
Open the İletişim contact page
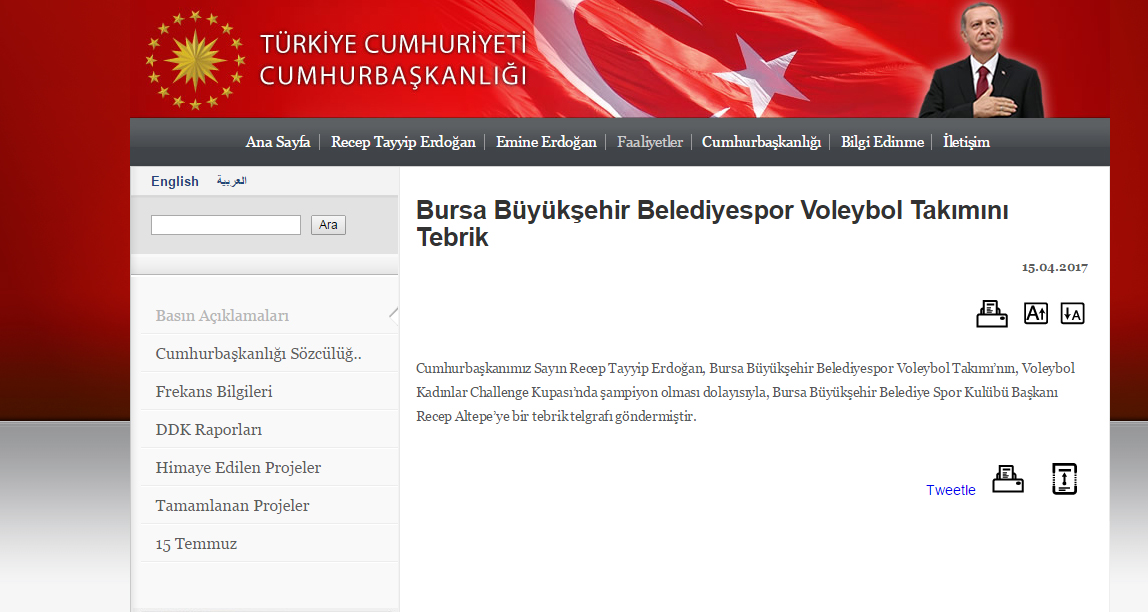tap(966, 142)
